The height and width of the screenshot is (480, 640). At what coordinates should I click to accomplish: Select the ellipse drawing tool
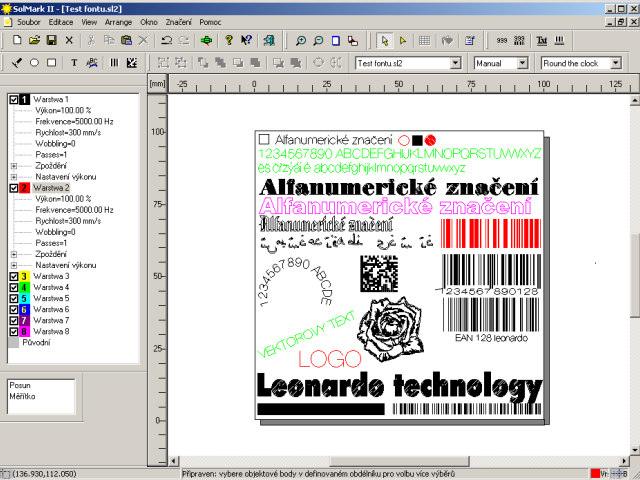(x=34, y=63)
